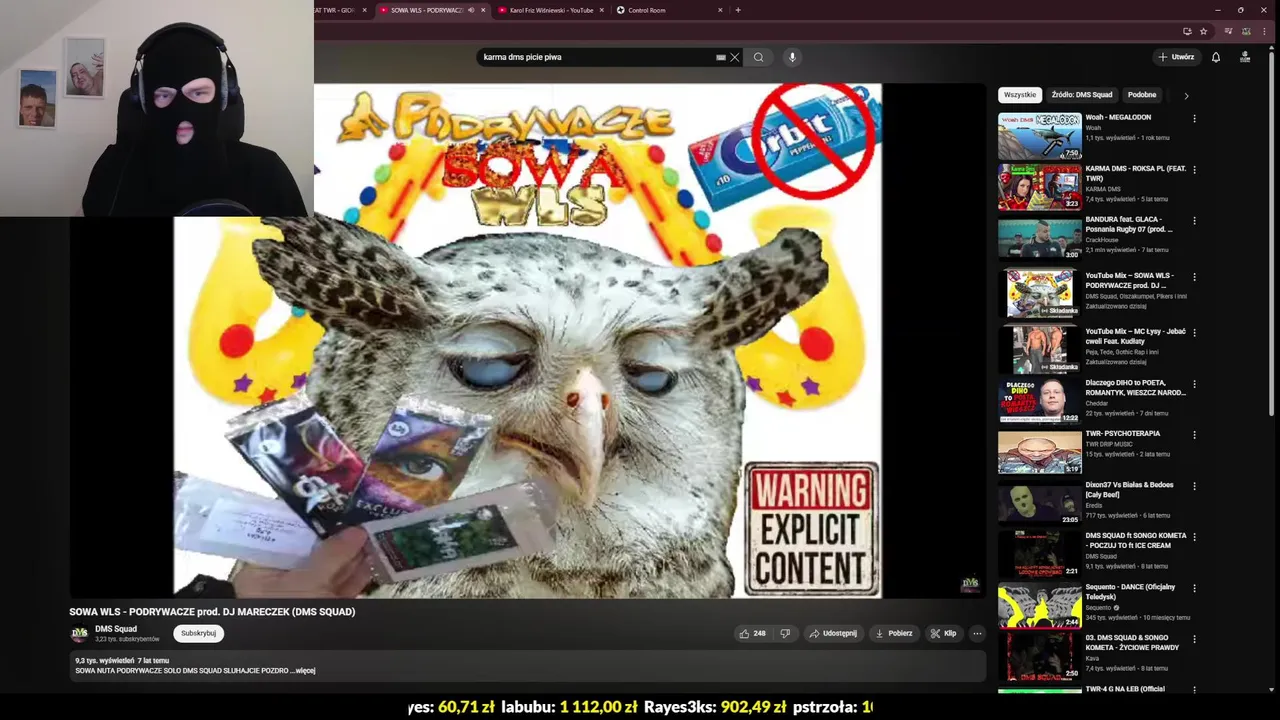The width and height of the screenshot is (1280, 720).
Task: Click the Pobierz download button
Action: coord(894,633)
